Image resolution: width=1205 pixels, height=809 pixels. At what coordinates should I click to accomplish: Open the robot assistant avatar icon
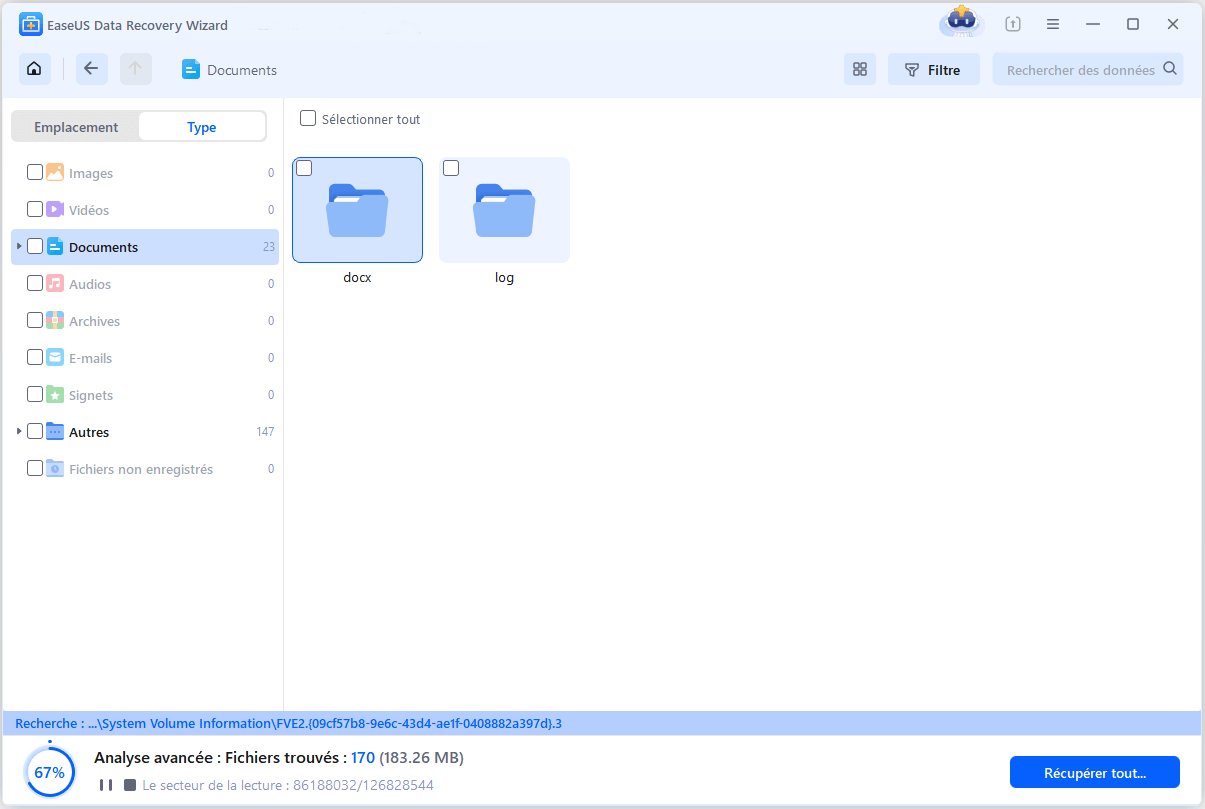point(961,22)
